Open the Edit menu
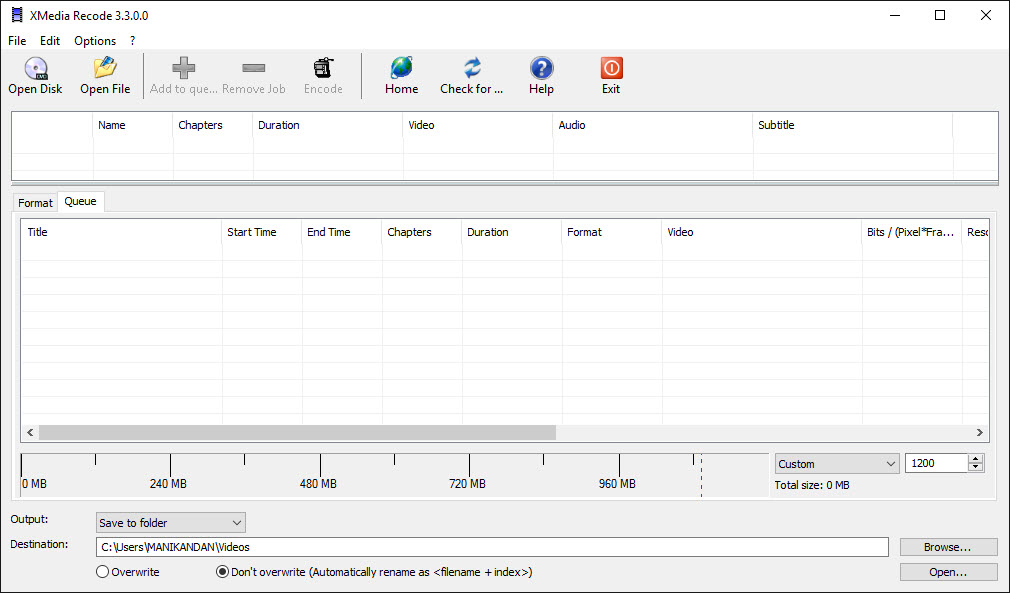This screenshot has width=1010, height=593. tap(50, 41)
